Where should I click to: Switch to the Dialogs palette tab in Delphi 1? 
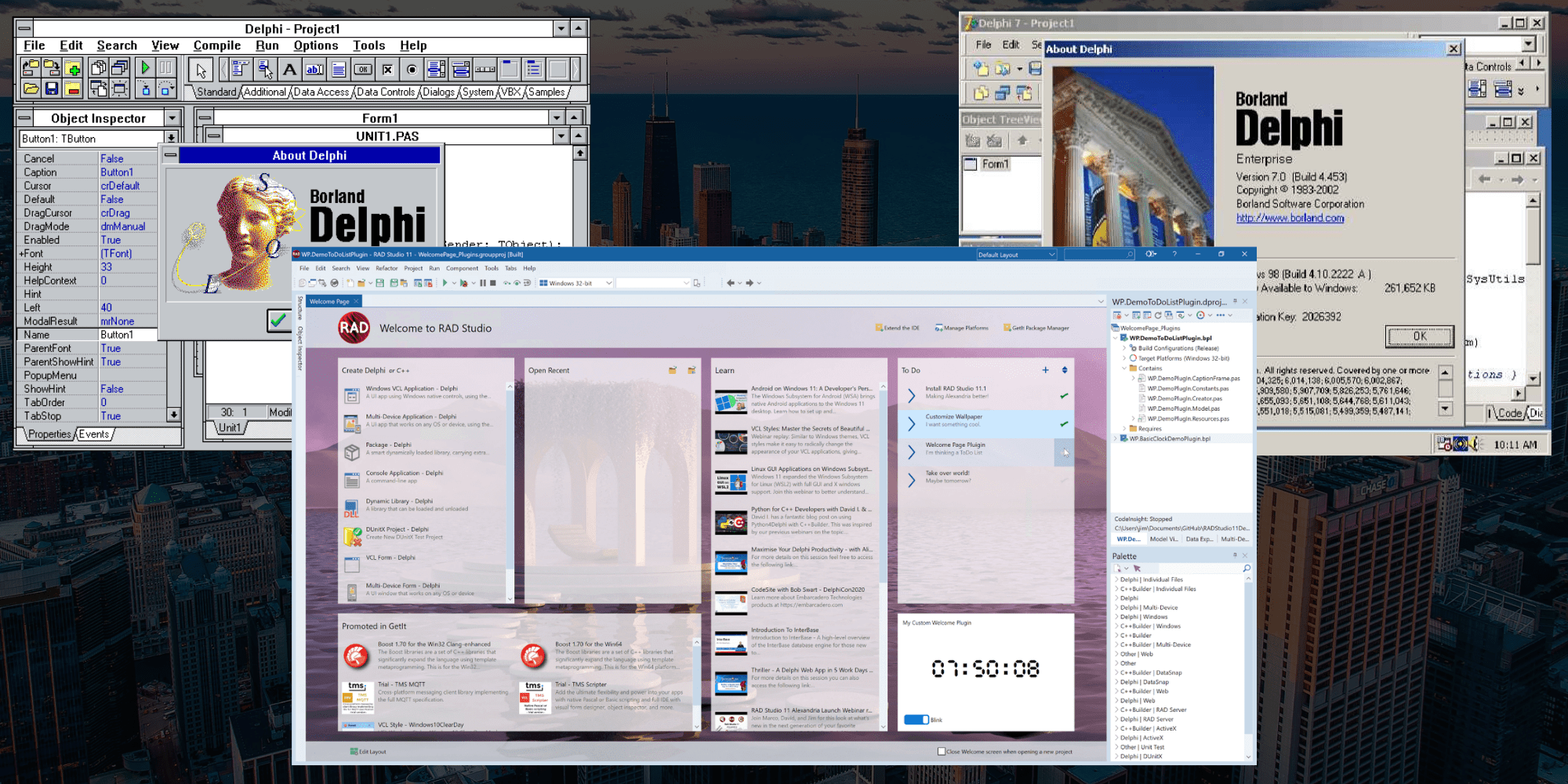click(438, 92)
